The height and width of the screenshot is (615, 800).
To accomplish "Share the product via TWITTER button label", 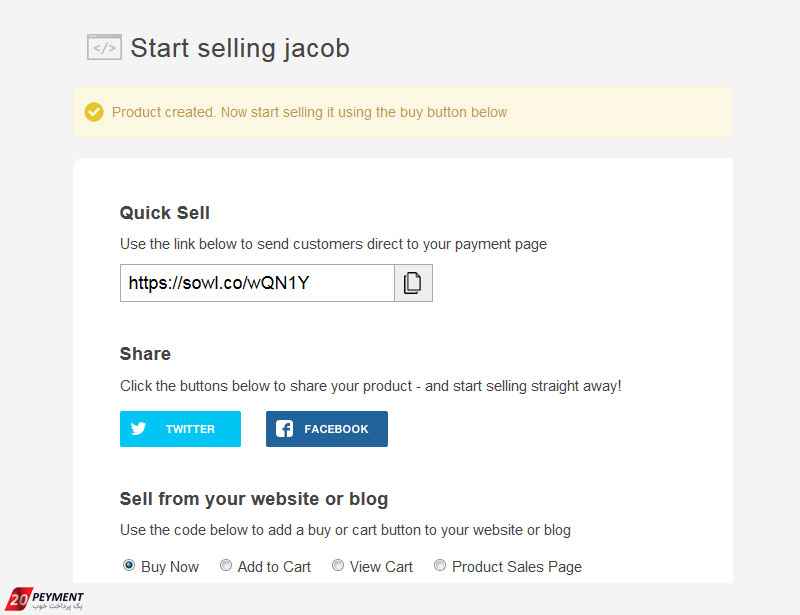I will [x=190, y=429].
